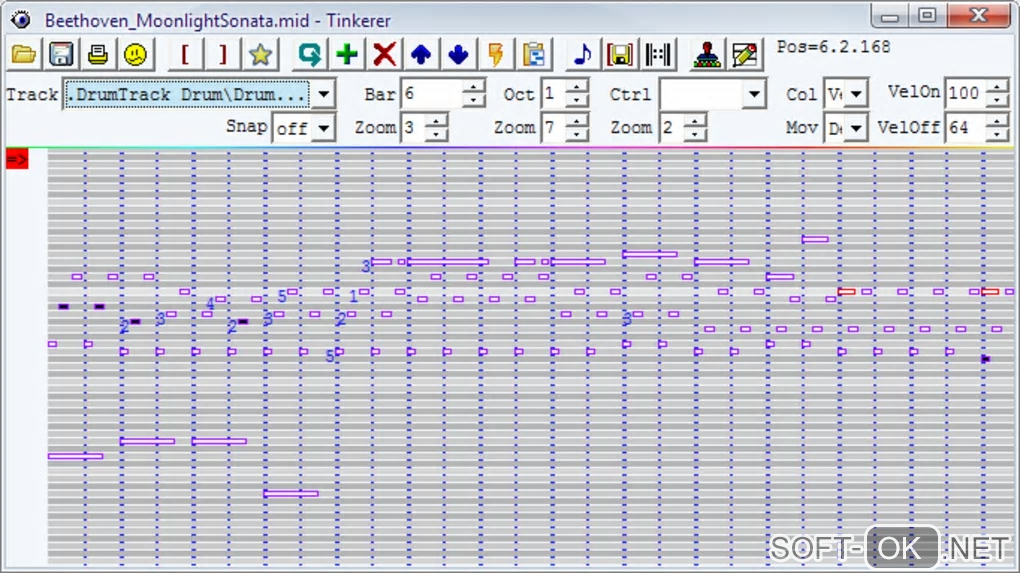Close the Tinkerer window
Image resolution: width=1020 pixels, height=573 pixels.
[x=978, y=16]
